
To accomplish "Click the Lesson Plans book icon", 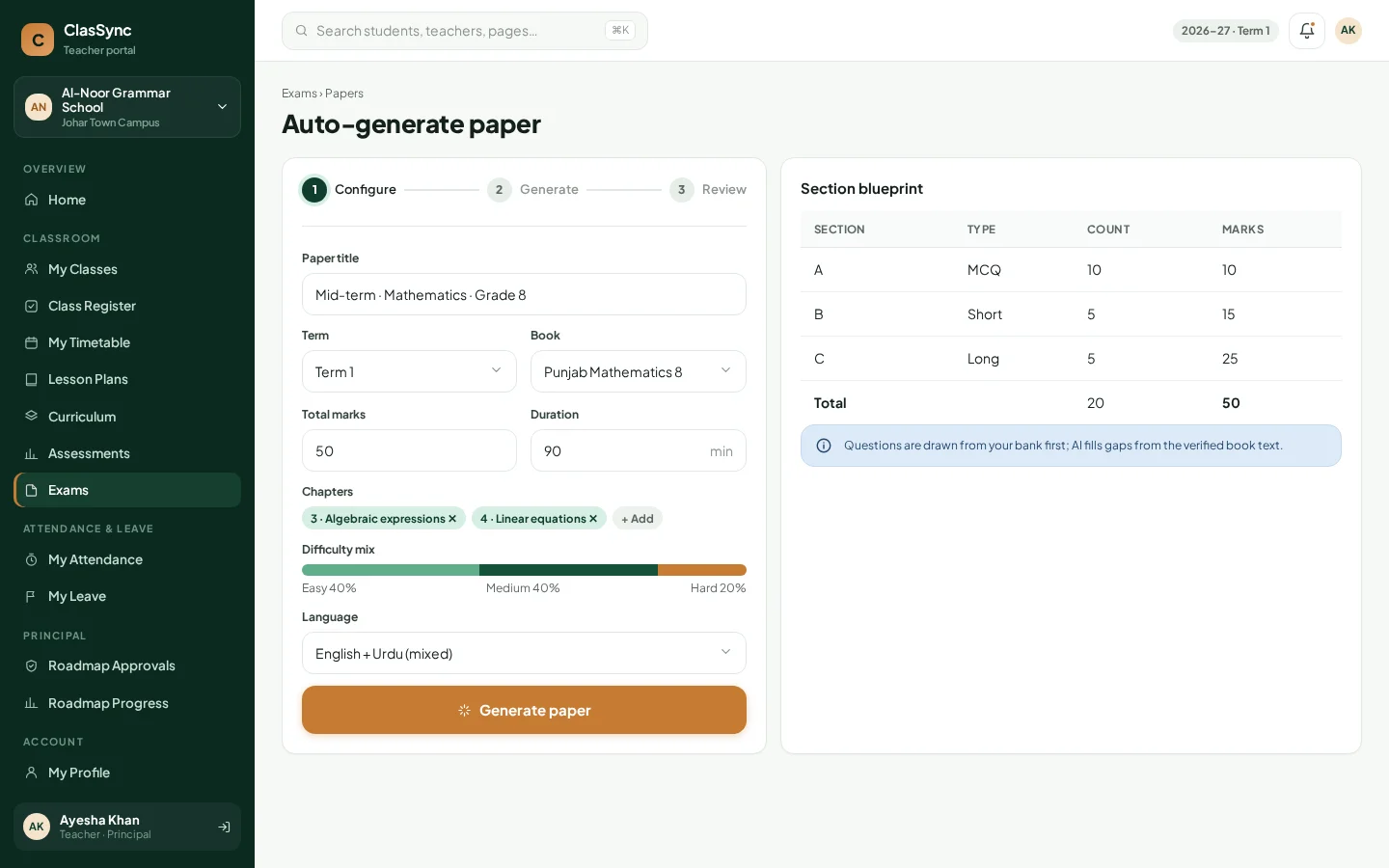I will click(x=31, y=379).
